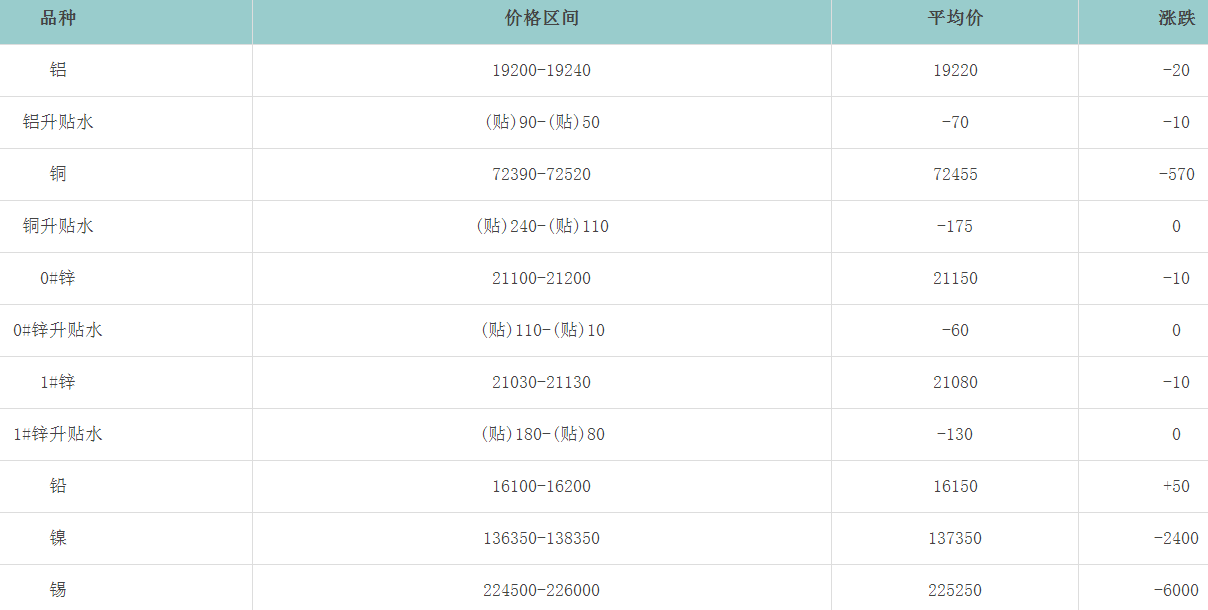Click the 1#锌升贴水 variety name

[58, 434]
